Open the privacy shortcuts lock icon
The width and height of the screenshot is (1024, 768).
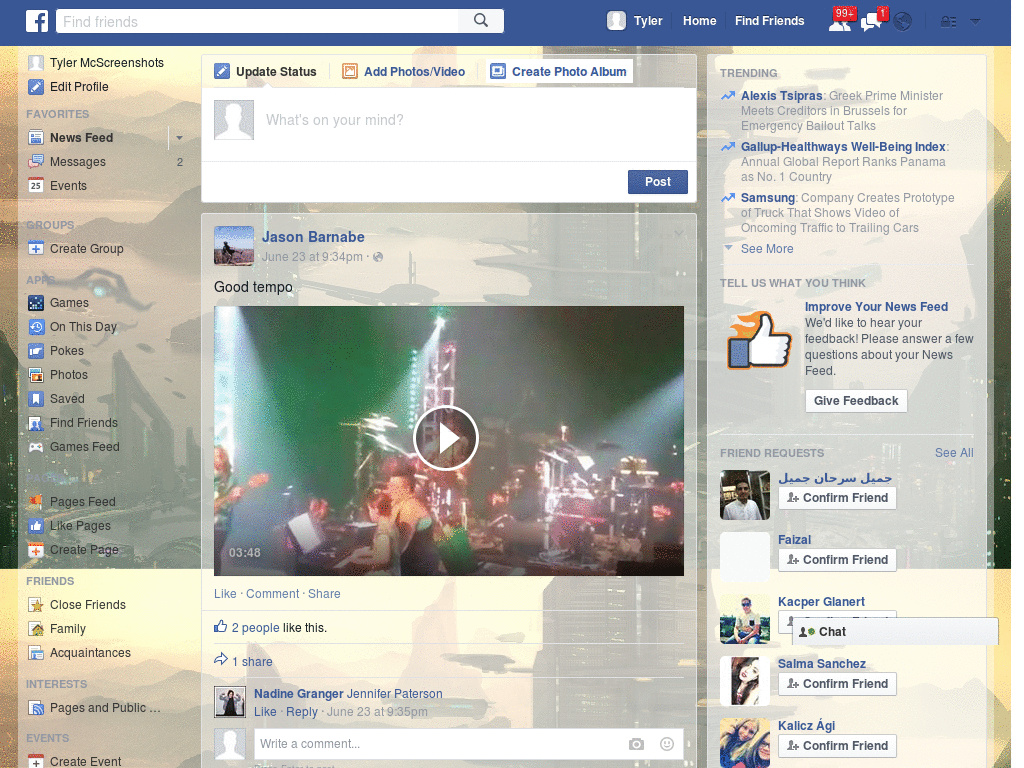click(948, 22)
